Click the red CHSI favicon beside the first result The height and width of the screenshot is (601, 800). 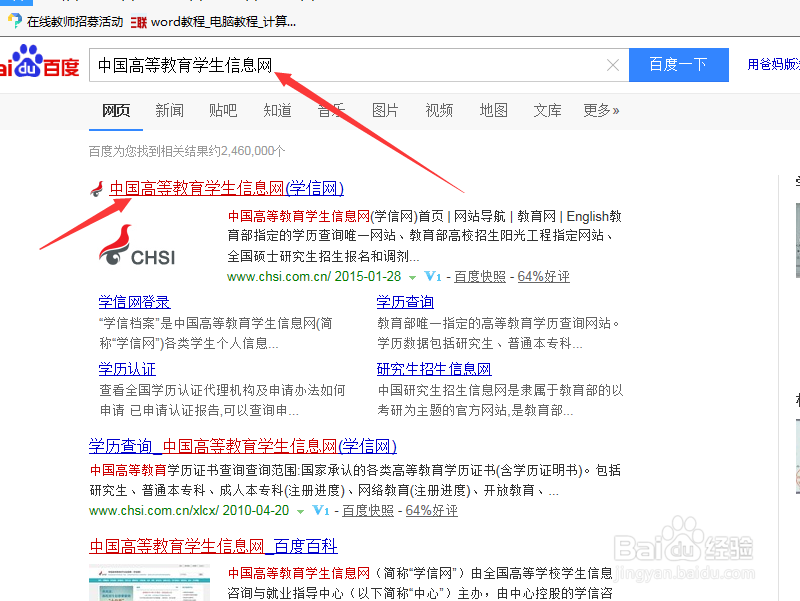click(x=97, y=189)
